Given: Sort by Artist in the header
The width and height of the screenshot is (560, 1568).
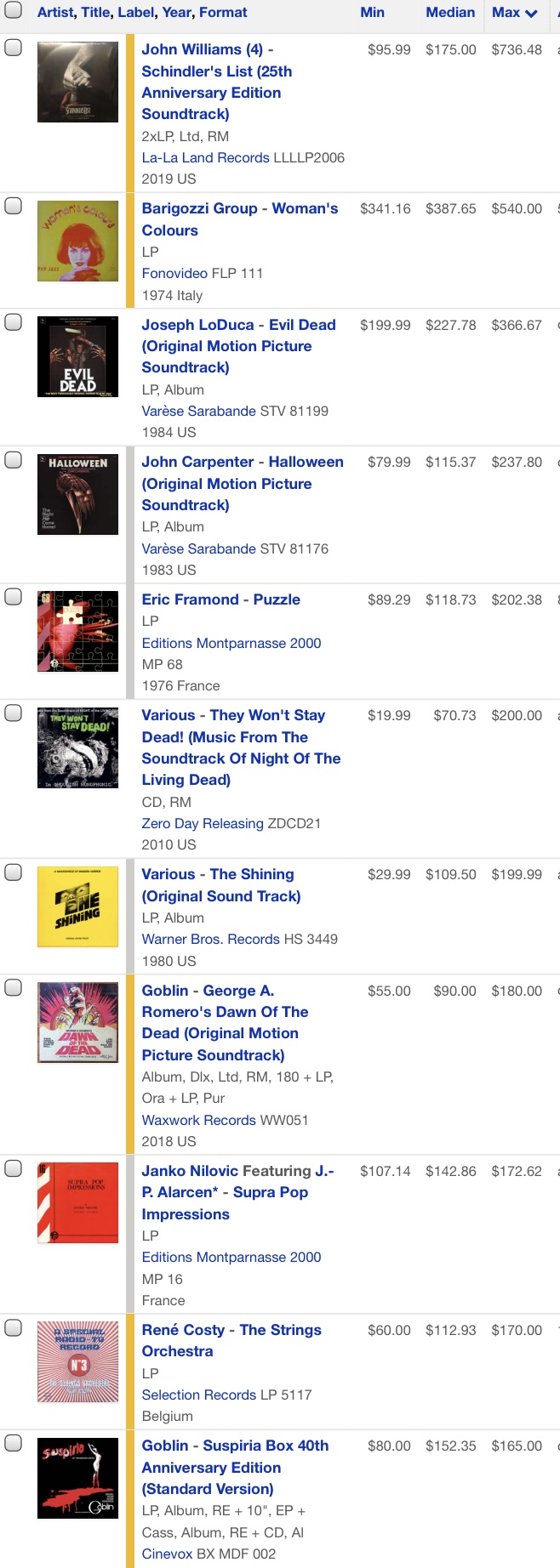Looking at the screenshot, I should [x=55, y=13].
